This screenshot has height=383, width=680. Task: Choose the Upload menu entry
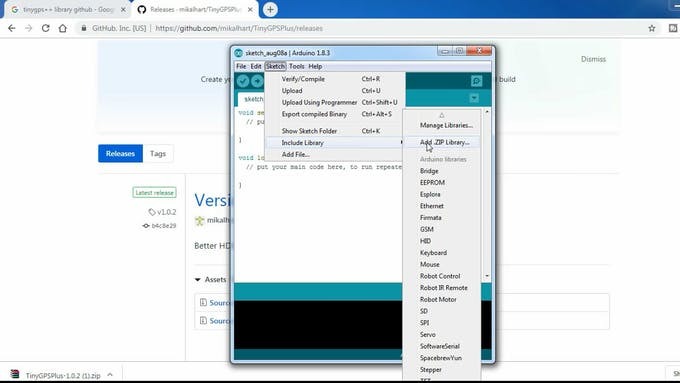tap(335, 91)
